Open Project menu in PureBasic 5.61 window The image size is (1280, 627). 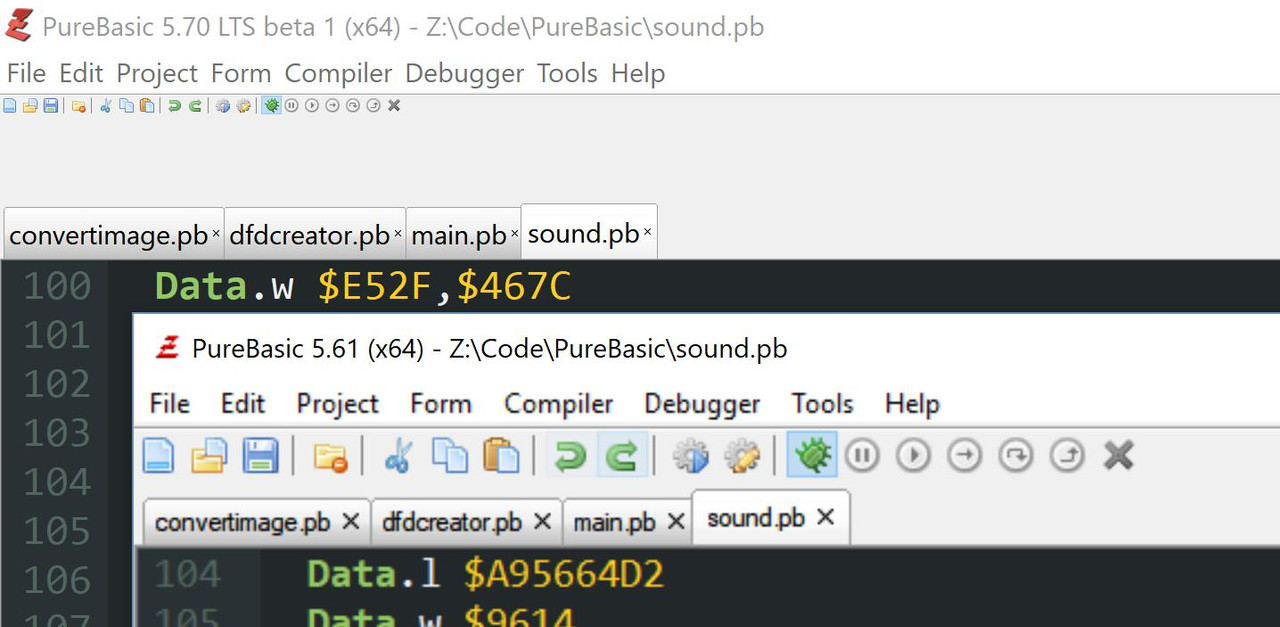[338, 403]
